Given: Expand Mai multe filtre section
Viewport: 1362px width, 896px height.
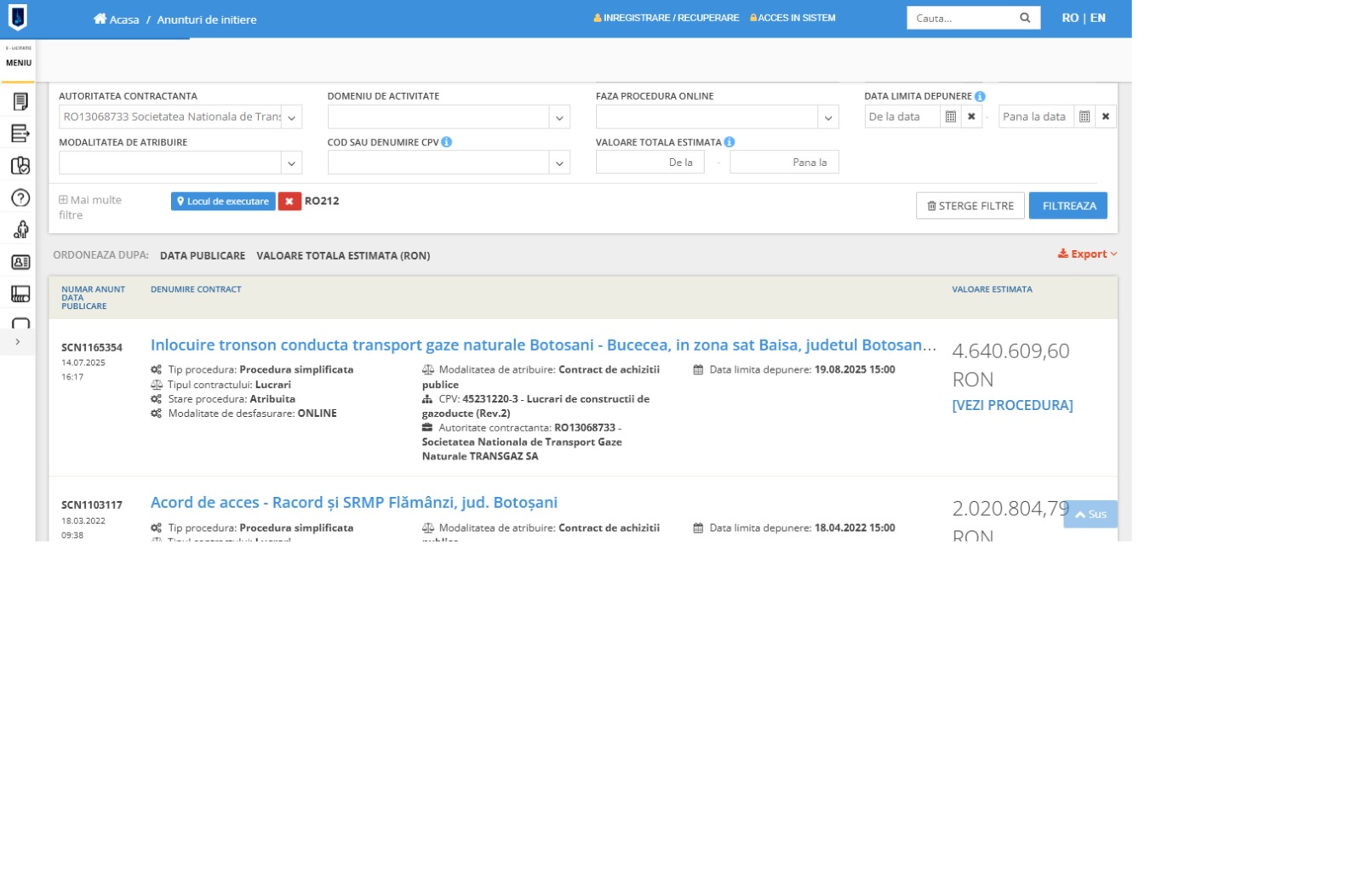Looking at the screenshot, I should pos(89,207).
